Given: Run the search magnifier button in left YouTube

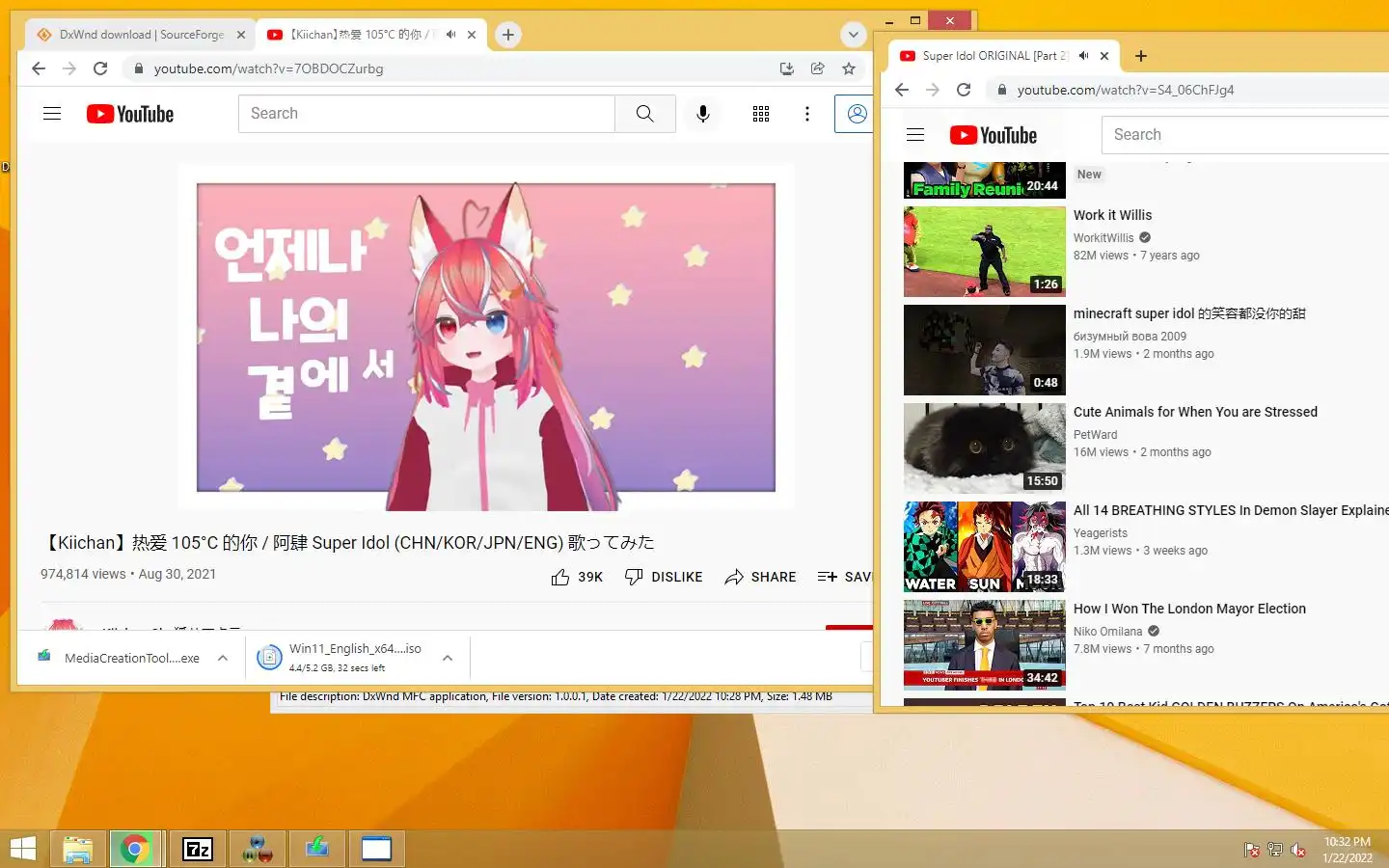Looking at the screenshot, I should (x=645, y=114).
